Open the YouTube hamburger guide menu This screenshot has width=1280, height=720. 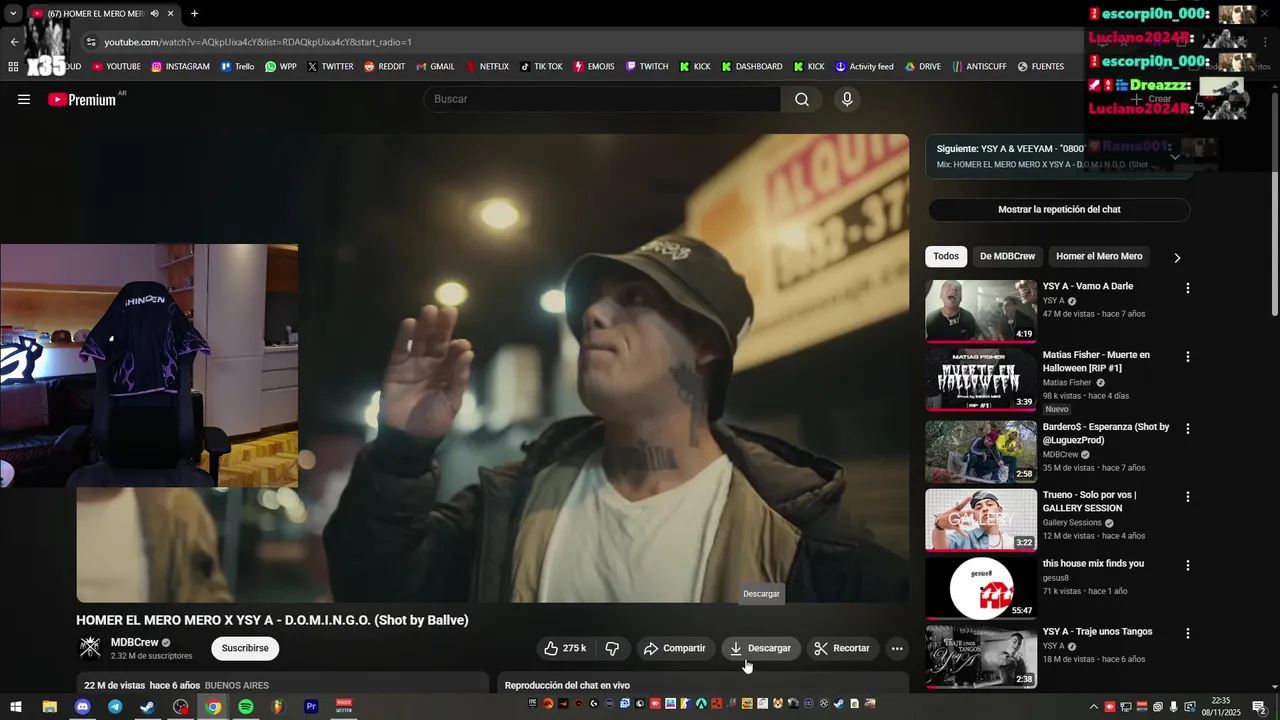pyautogui.click(x=24, y=99)
